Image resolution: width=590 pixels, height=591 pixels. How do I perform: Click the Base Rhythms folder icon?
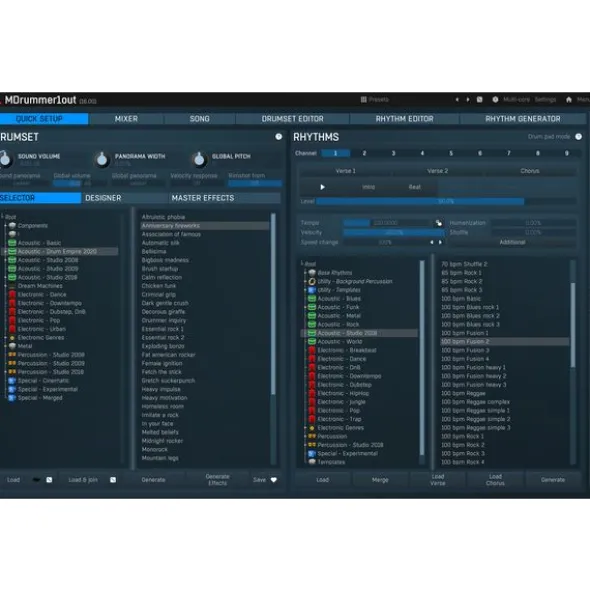coord(312,273)
